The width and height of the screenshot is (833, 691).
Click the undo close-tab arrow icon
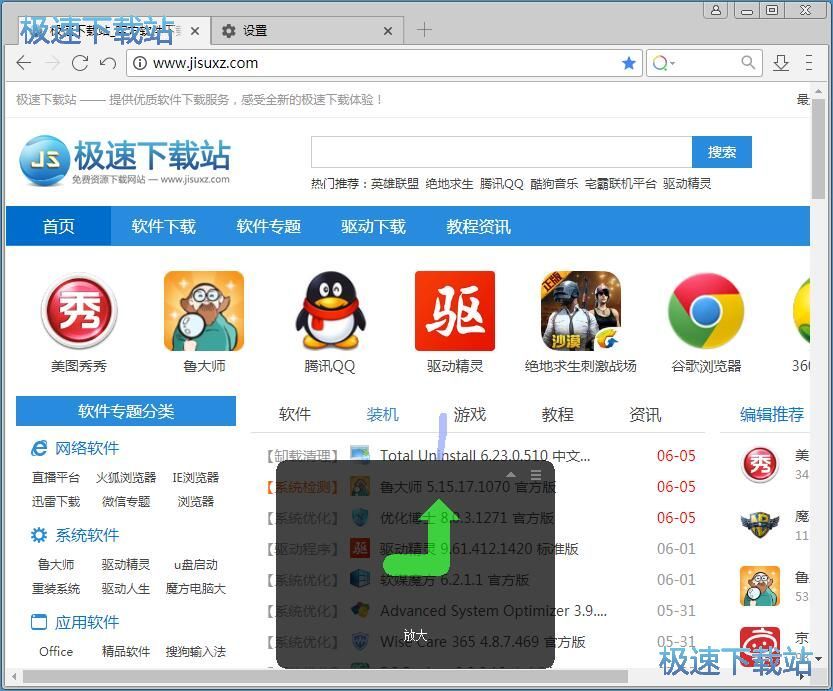coord(108,63)
